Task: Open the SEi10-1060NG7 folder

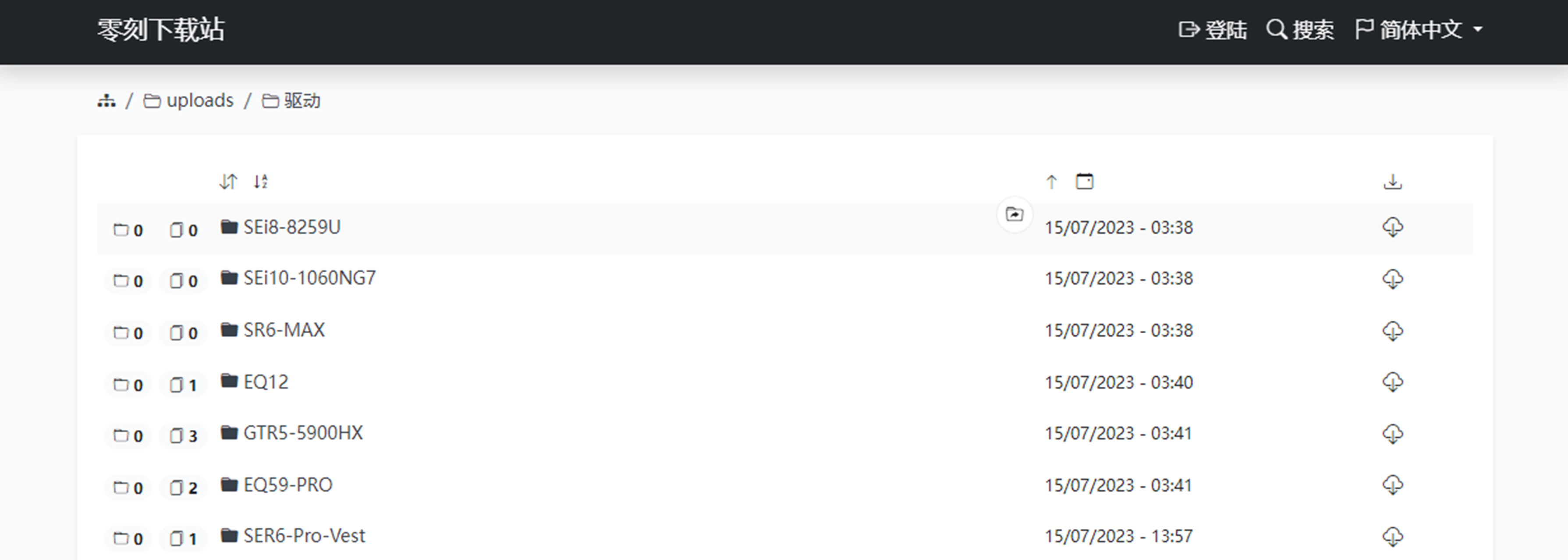Action: coord(309,278)
